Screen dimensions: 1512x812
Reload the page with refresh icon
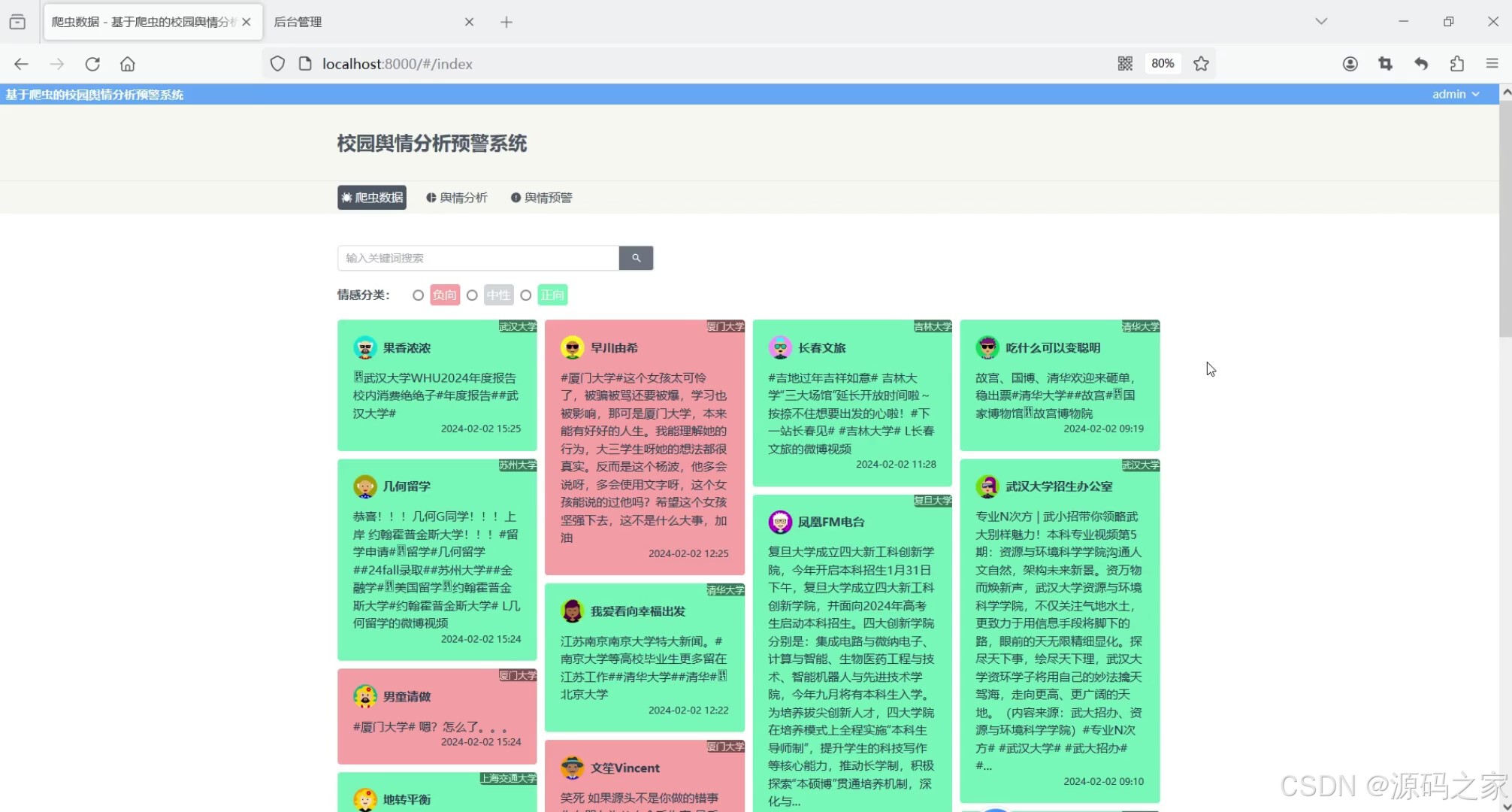pyautogui.click(x=92, y=64)
